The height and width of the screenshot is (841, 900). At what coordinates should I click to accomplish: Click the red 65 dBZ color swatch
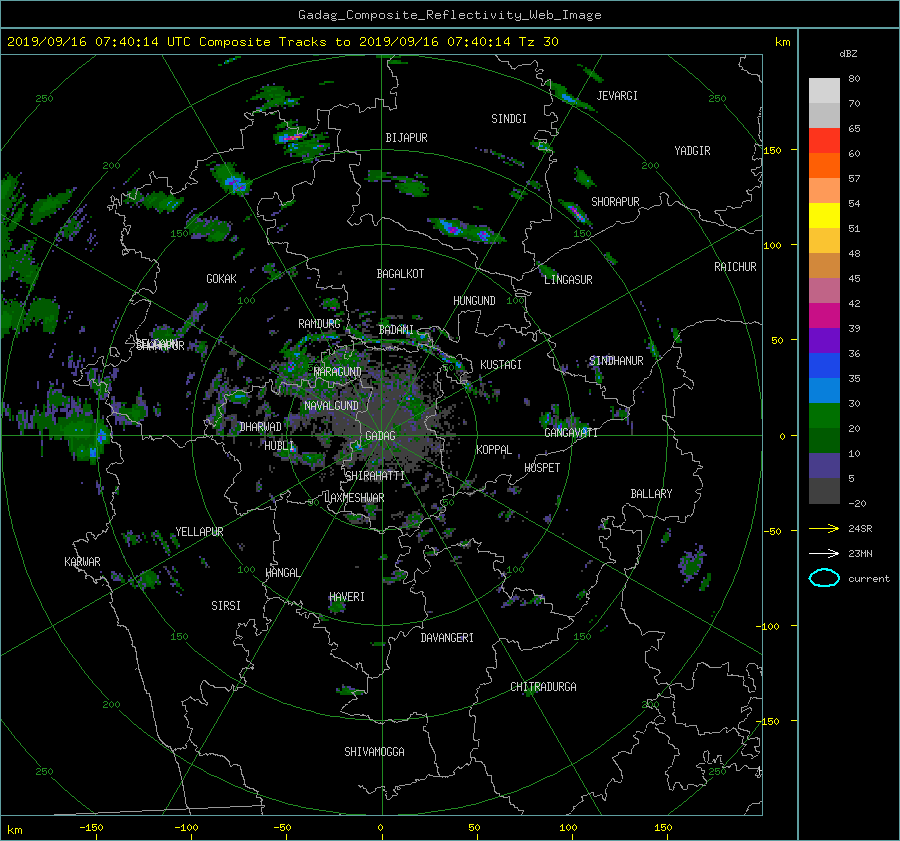click(x=824, y=140)
